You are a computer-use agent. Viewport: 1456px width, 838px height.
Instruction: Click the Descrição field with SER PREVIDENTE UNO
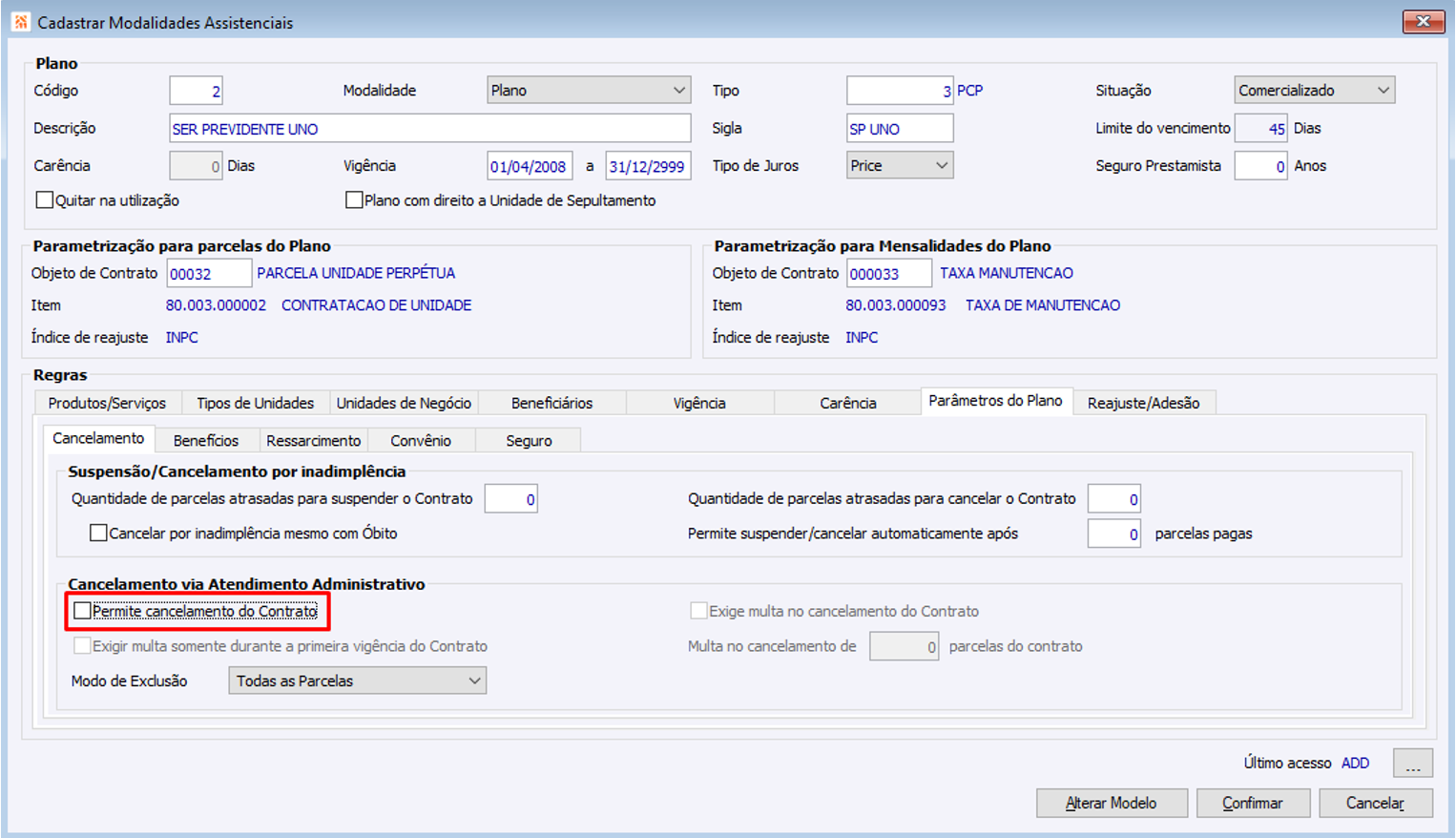click(x=429, y=128)
